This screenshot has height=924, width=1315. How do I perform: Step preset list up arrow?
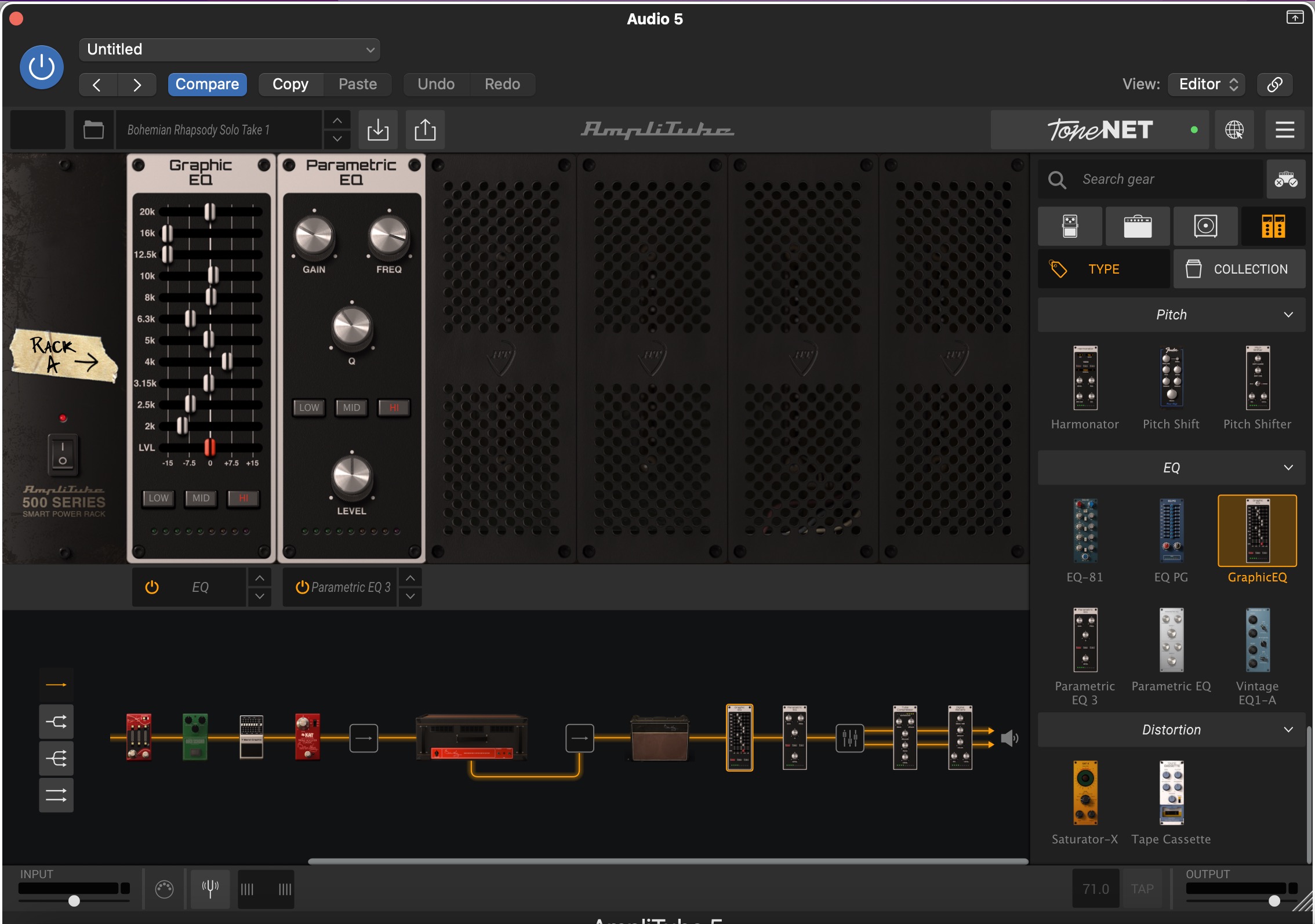pyautogui.click(x=337, y=121)
